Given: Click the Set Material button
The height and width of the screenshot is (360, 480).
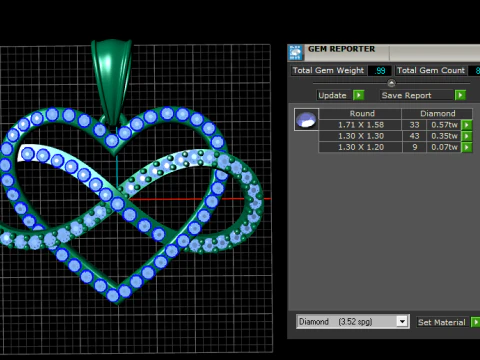Looking at the screenshot, I should (x=442, y=322).
